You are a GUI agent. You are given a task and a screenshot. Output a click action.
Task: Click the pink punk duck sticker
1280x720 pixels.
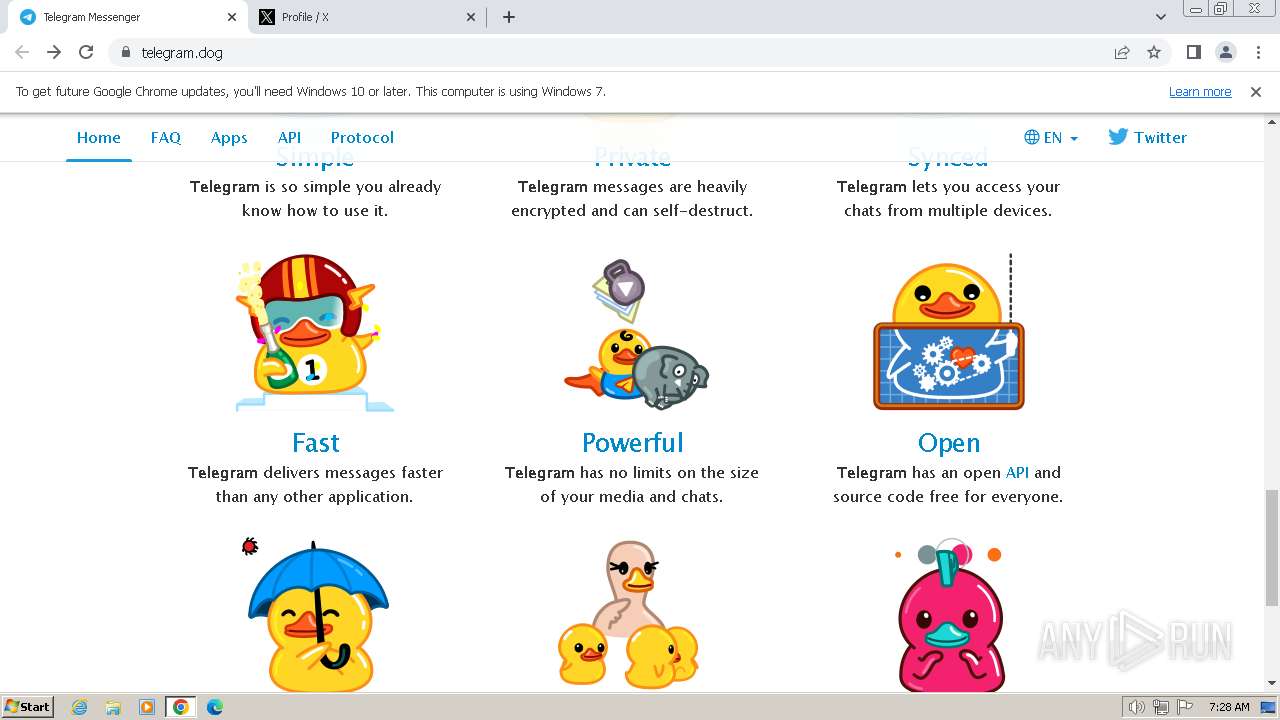coord(948,616)
